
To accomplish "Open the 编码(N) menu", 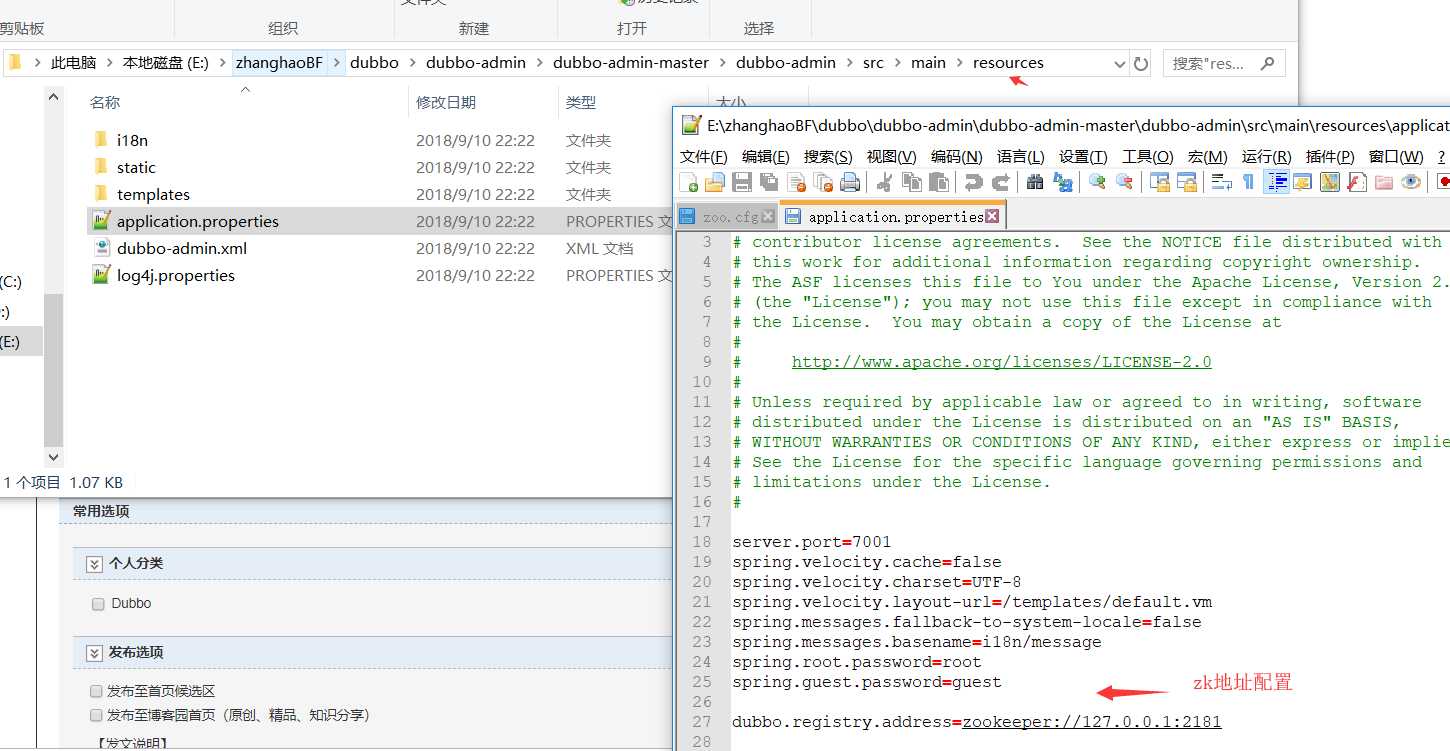I will [956, 157].
